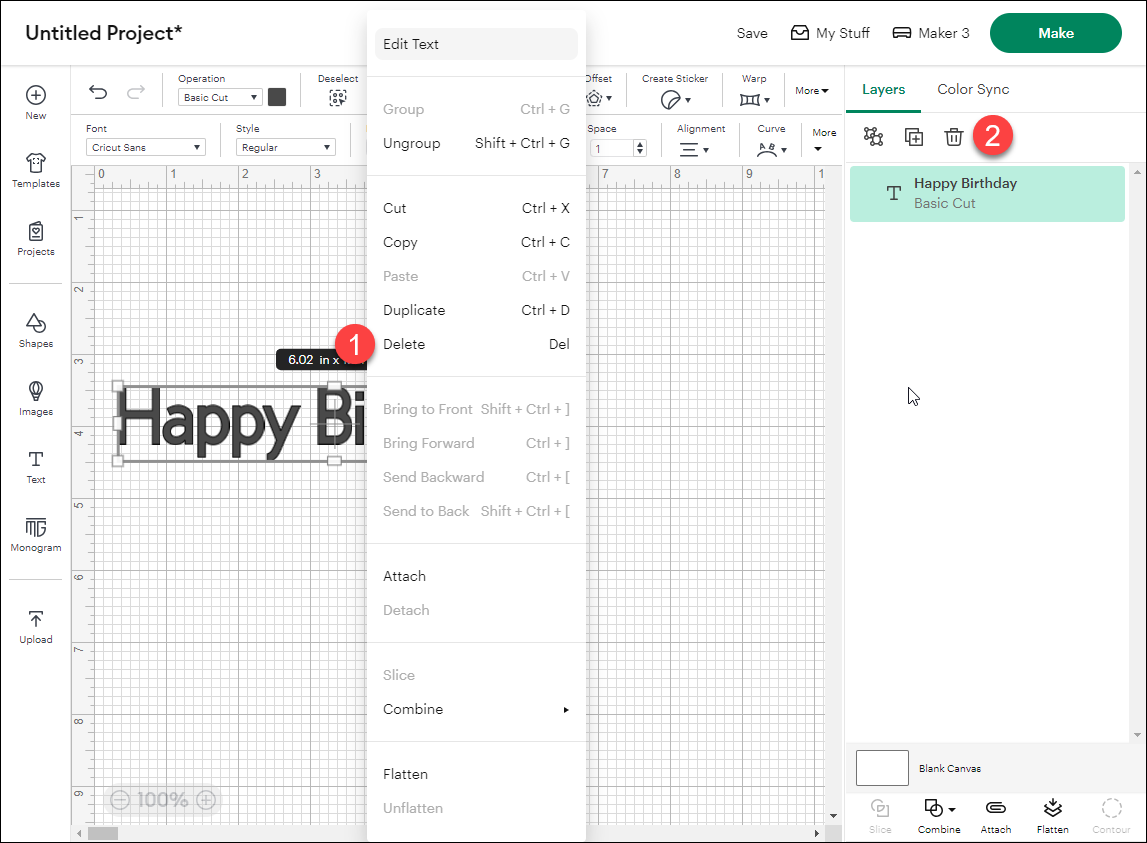Screen dimensions: 1147x843
Task: Click the Untitled Project title
Action: click(104, 33)
